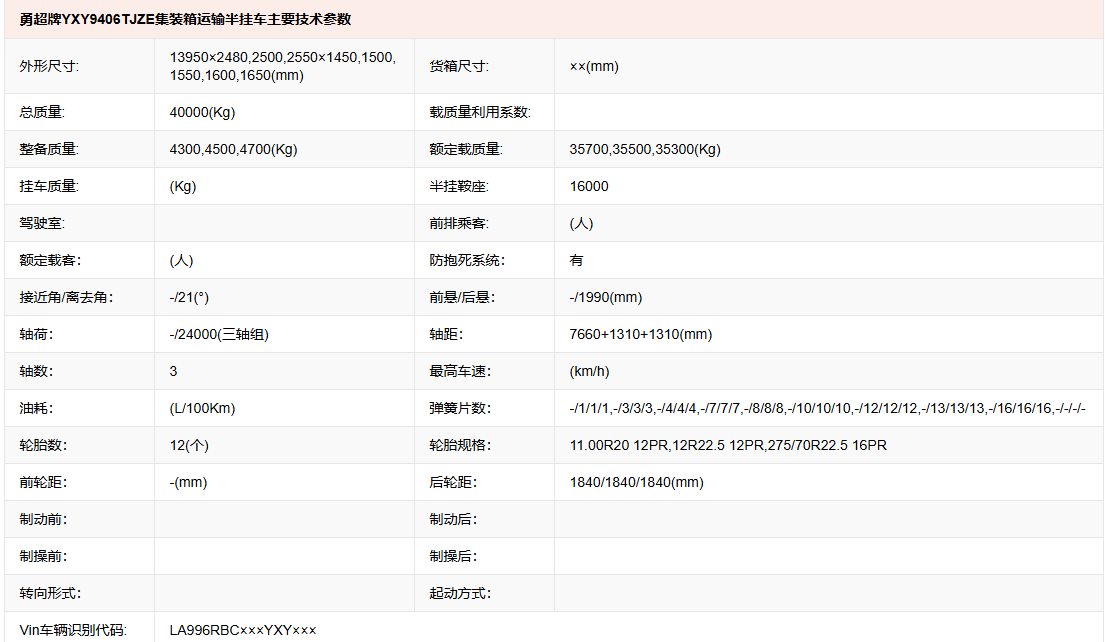Select the 防抱死系统 label
Viewport: 1105px width, 642px height.
467,260
